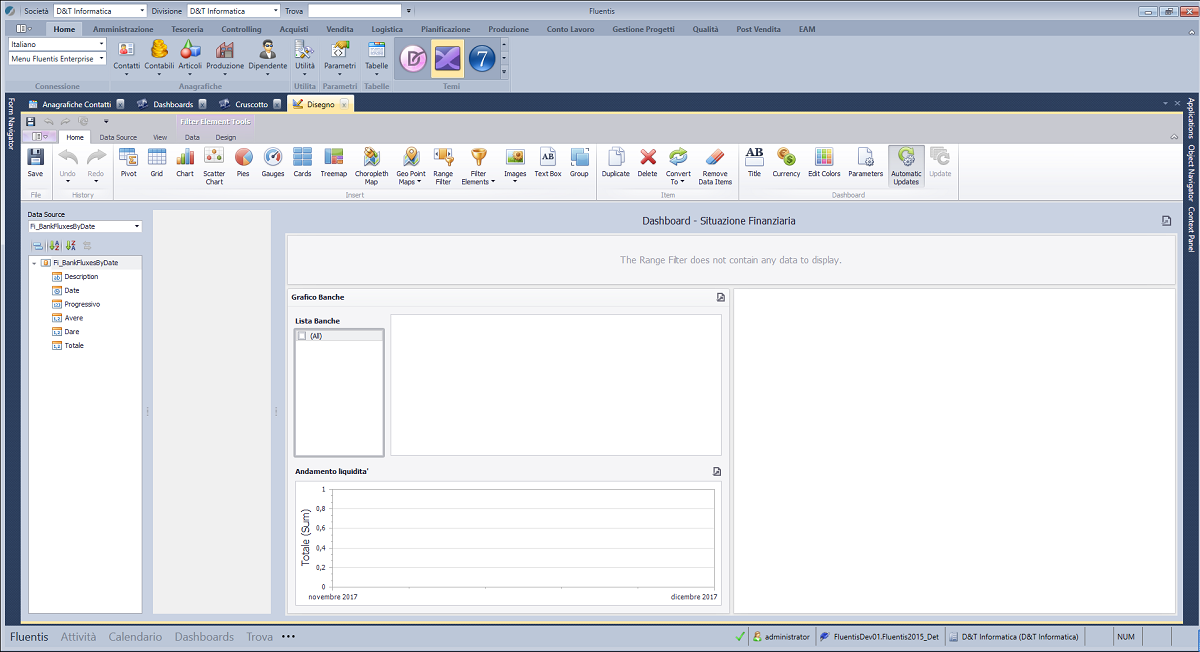The height and width of the screenshot is (652, 1200).
Task: Select the blue 7 theme icon
Action: (482, 59)
